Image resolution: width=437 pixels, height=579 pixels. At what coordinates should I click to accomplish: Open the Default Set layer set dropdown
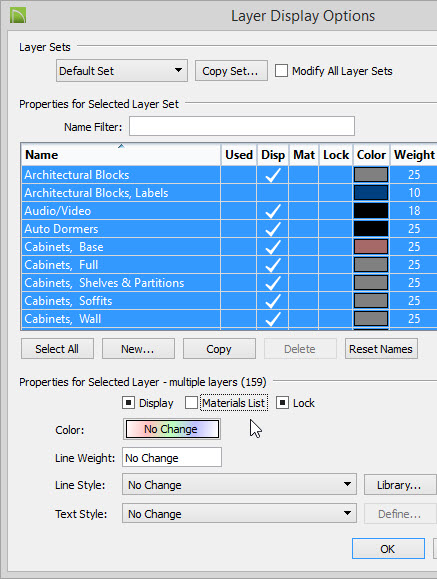(x=122, y=71)
